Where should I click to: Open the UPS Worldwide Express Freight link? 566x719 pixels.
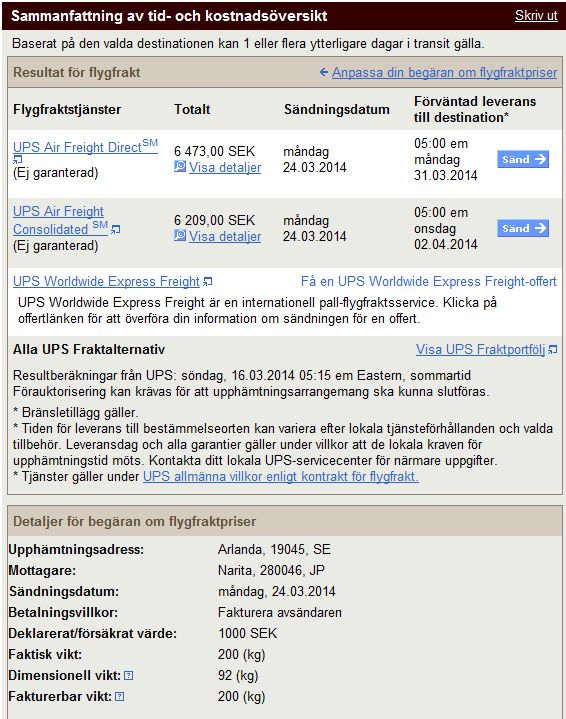106,281
